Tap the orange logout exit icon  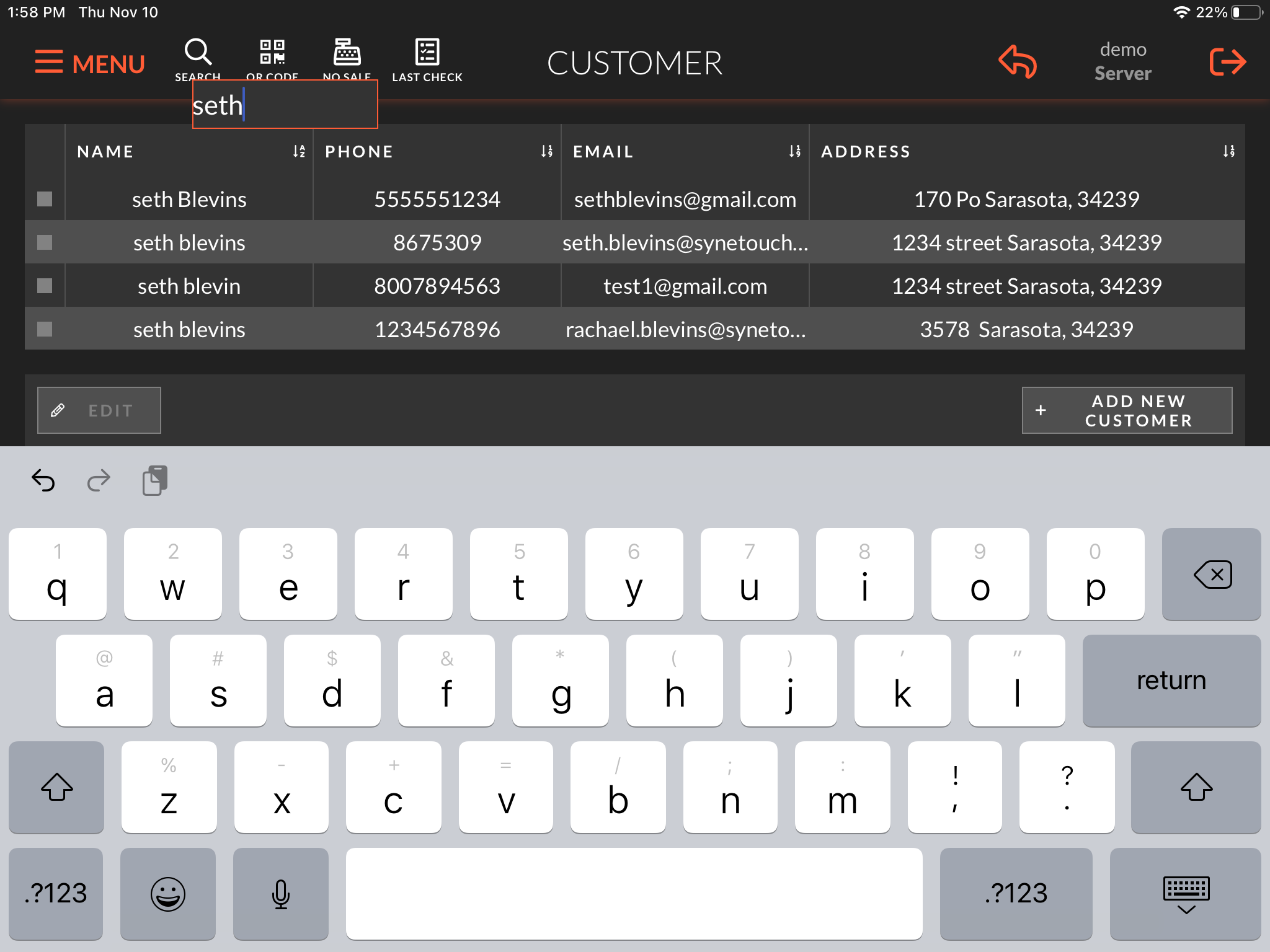click(1227, 62)
